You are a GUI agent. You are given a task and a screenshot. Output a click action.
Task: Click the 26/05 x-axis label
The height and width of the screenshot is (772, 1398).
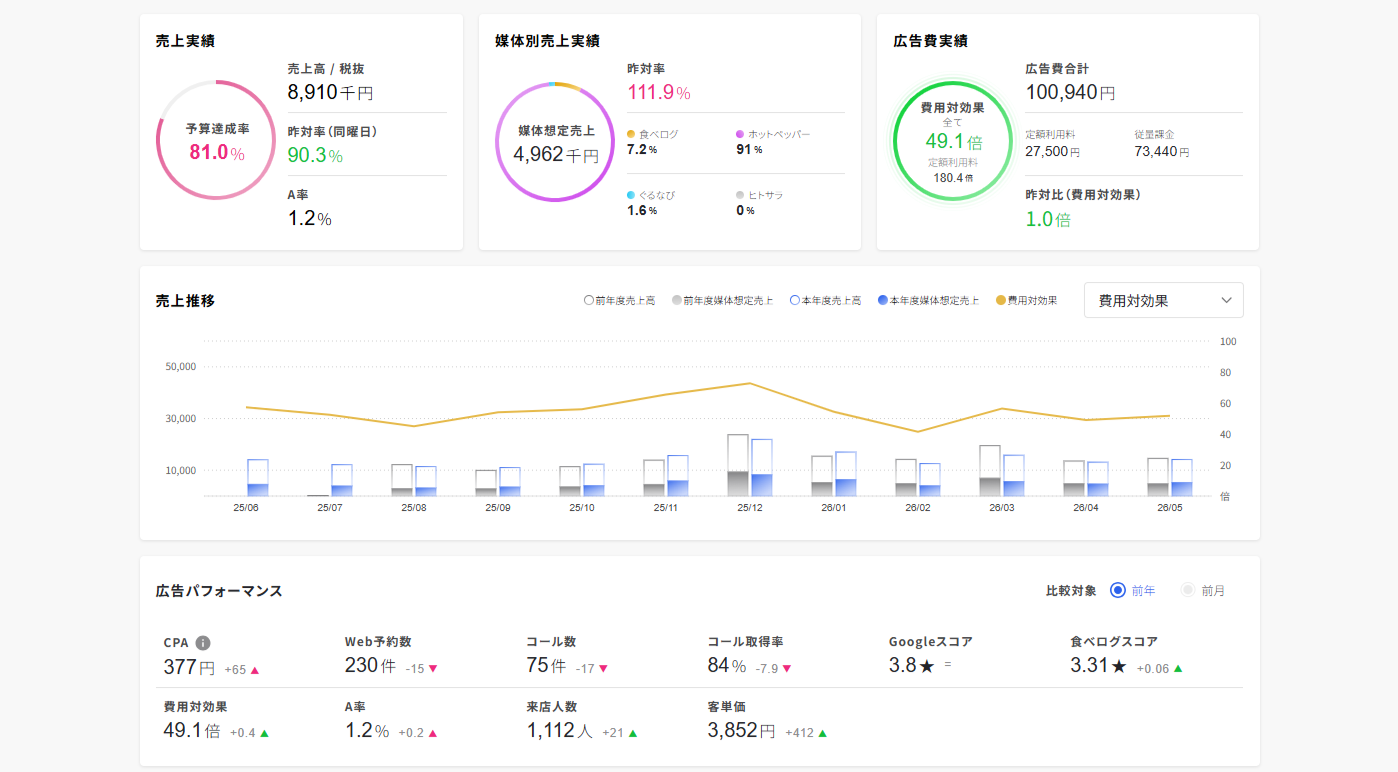point(1170,508)
